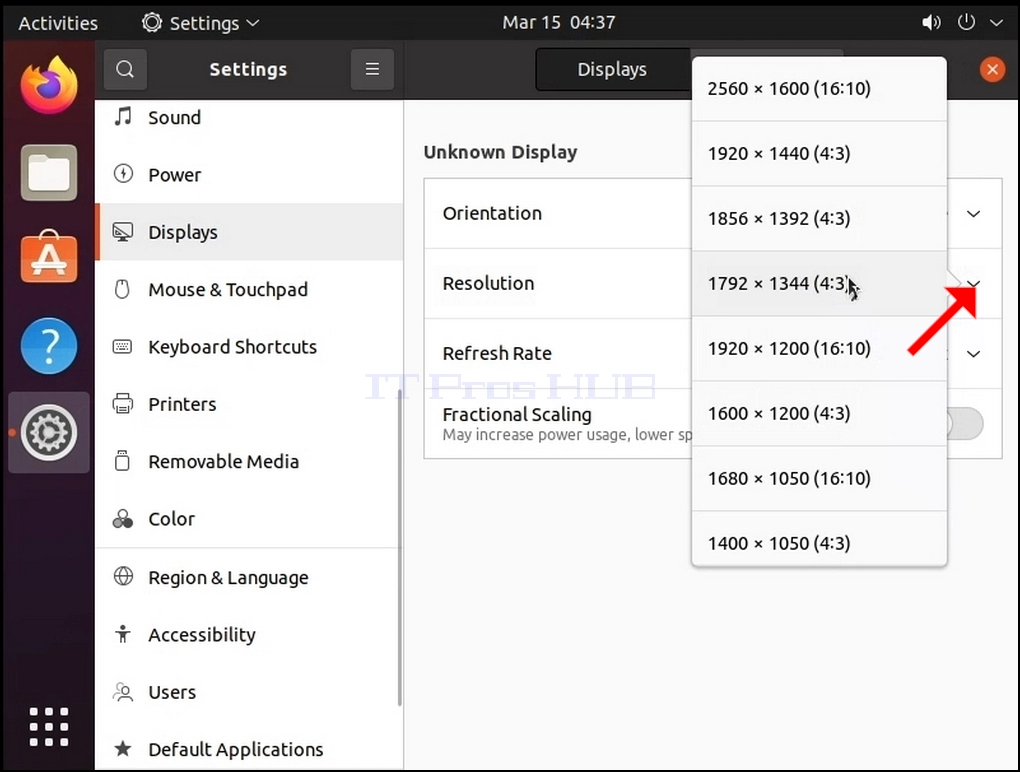Expand the Resolution dropdown chevron
The width and height of the screenshot is (1020, 772).
click(973, 284)
